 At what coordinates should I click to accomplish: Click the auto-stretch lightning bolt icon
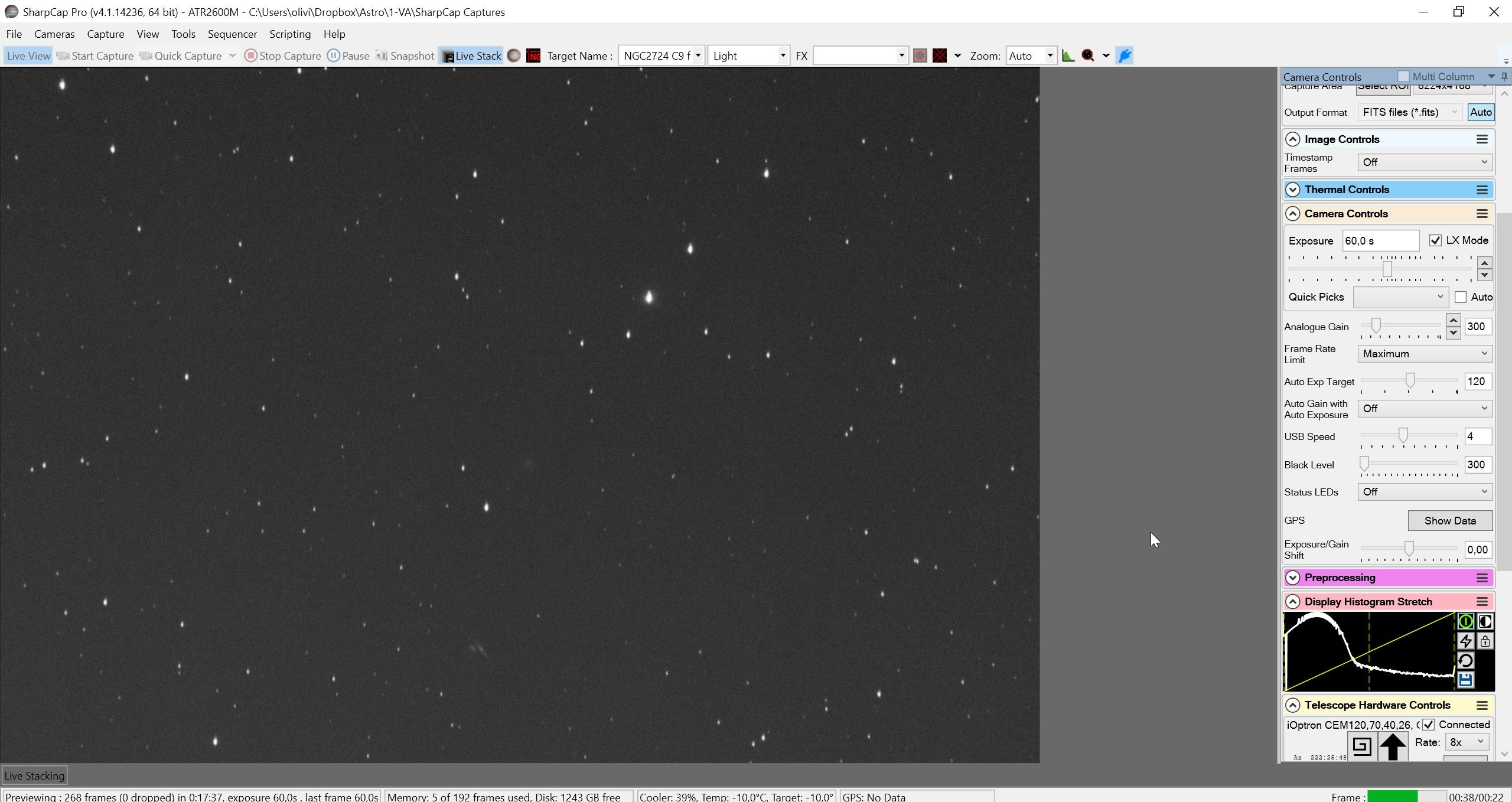coord(1465,641)
